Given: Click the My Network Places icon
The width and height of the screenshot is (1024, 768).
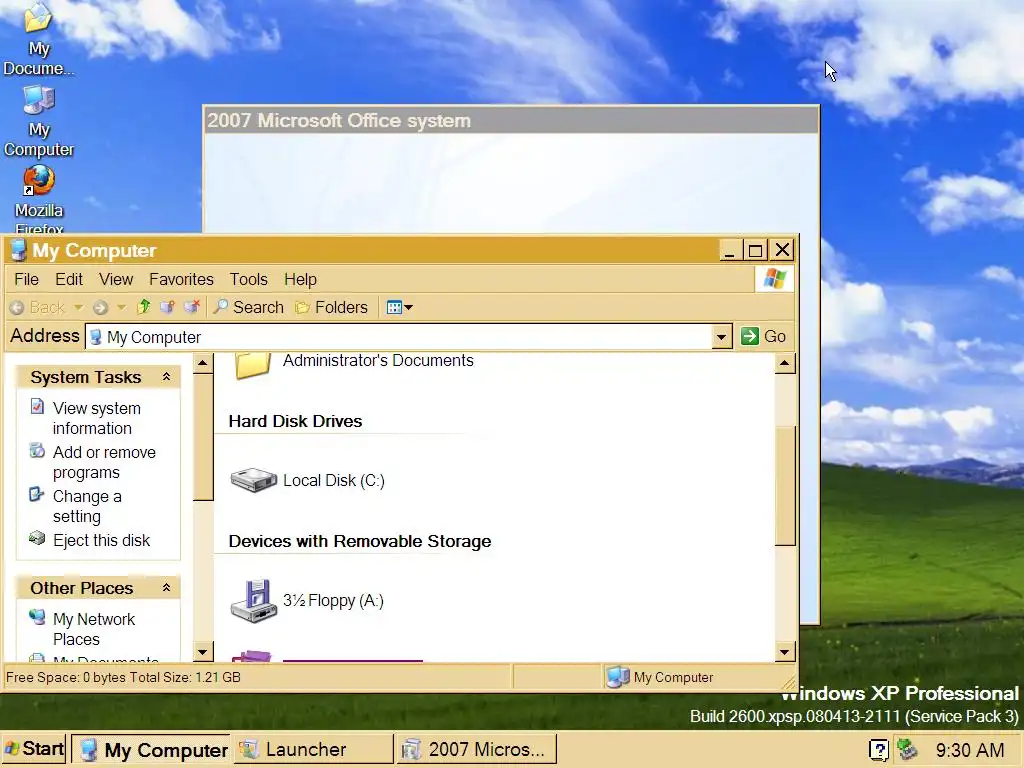Looking at the screenshot, I should 37,617.
